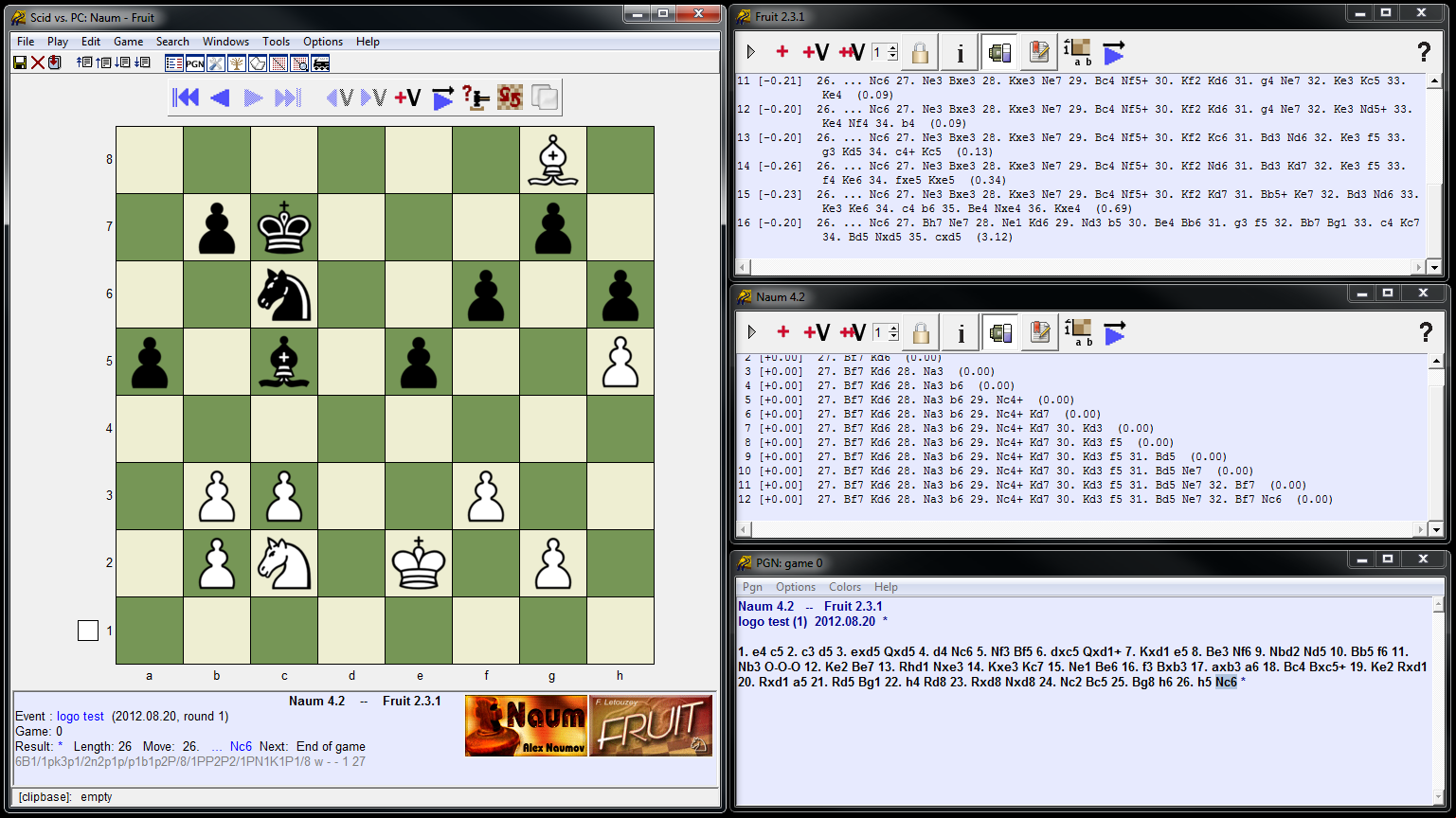Jump to start of game
This screenshot has height=818, width=1456.
pos(186,98)
